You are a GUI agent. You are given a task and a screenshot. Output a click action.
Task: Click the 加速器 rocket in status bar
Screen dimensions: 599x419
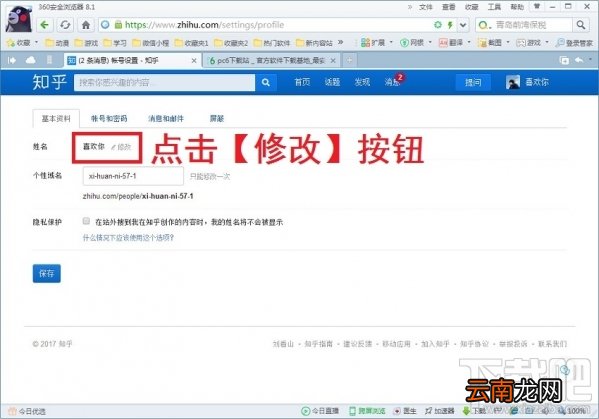coord(440,411)
